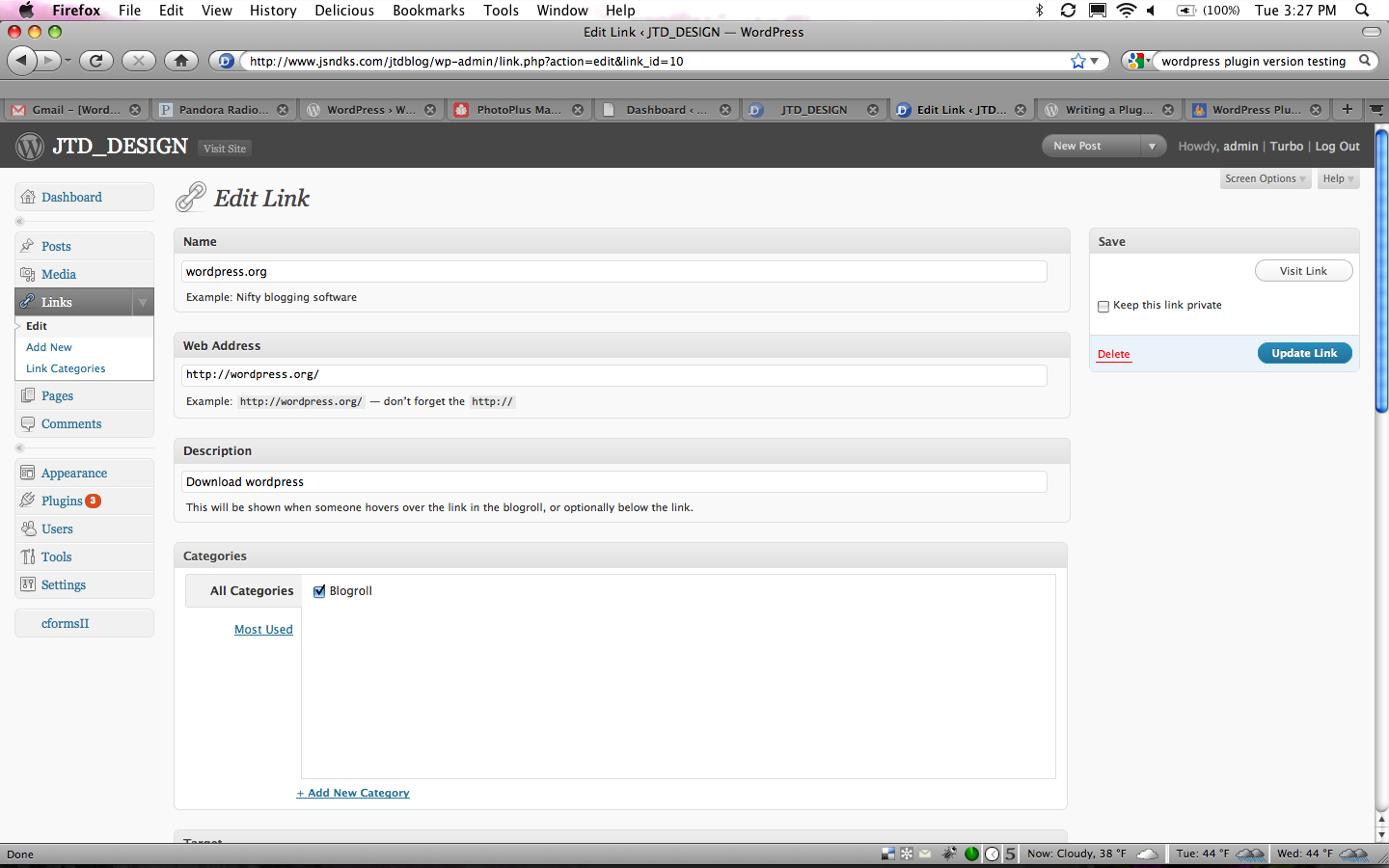Switch to the Writing a Plug... tab
Screen dimensions: 1389x868
click(x=1108, y=109)
